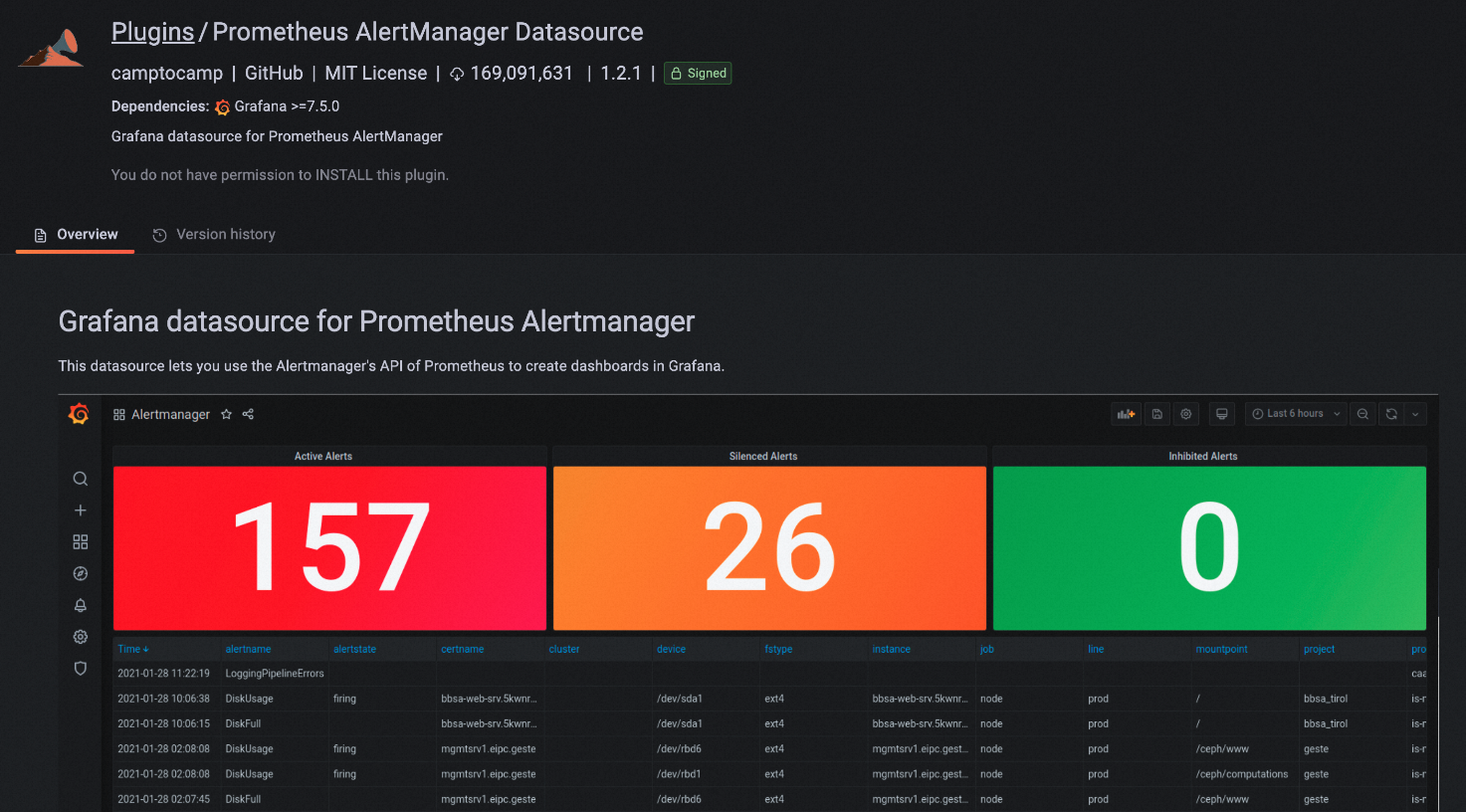Screen dimensions: 1466x812
Task: Open the refresh interval dropdown
Action: click(x=1415, y=413)
